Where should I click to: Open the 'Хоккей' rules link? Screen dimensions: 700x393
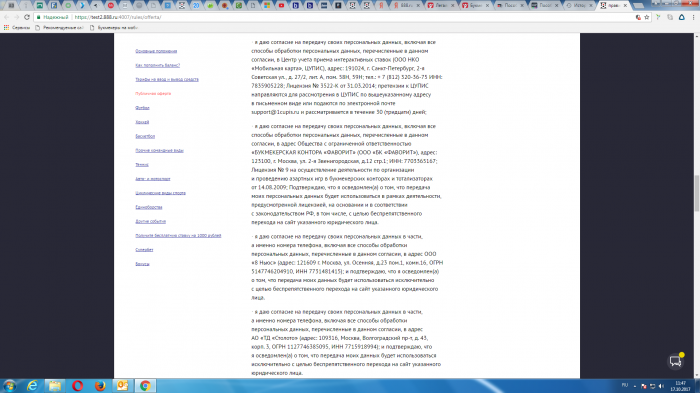coord(142,122)
